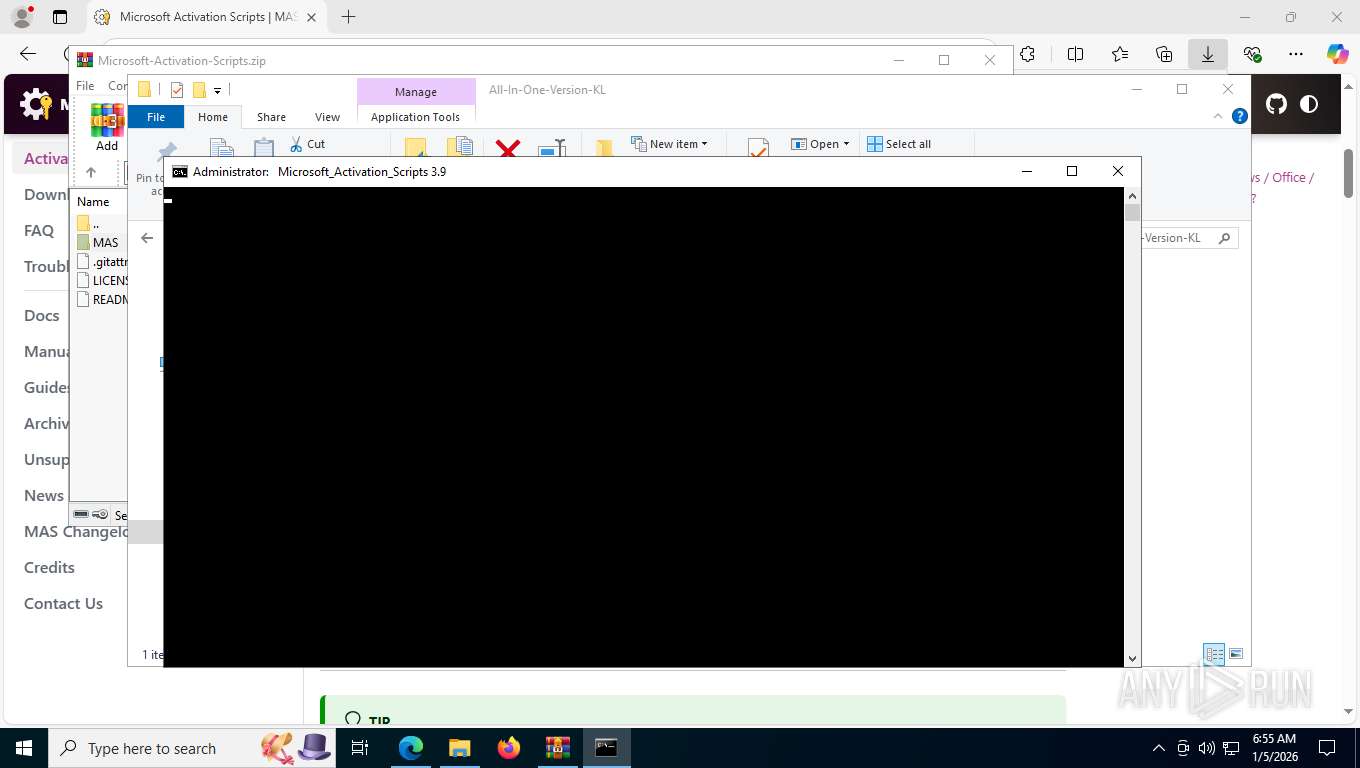
Task: Open the Open dropdown in Explorer ribbon
Action: [x=820, y=144]
